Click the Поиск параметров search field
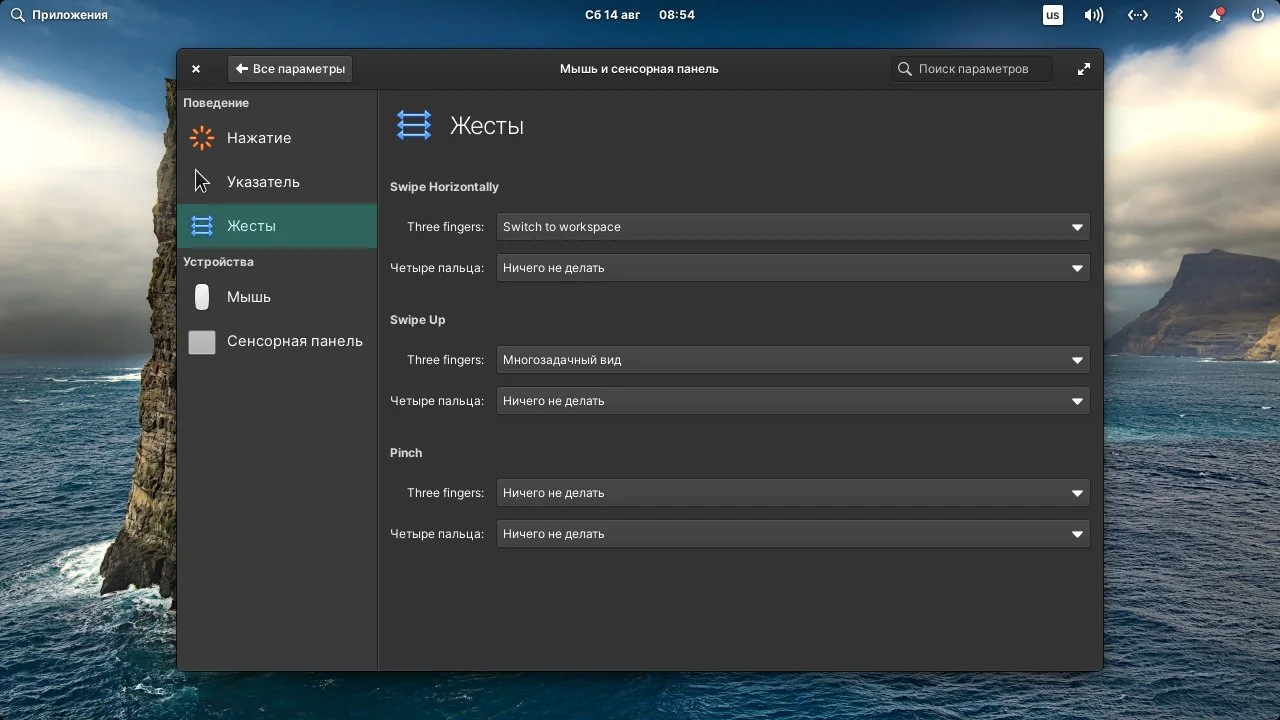The height and width of the screenshot is (720, 1280). pyautogui.click(x=970, y=68)
